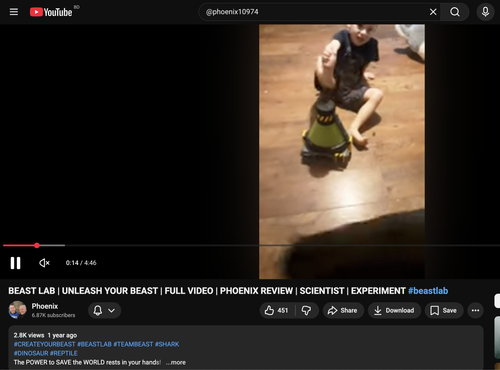This screenshot has height=370, width=500.
Task: Open Phoenix channel avatar
Action: click(17, 310)
